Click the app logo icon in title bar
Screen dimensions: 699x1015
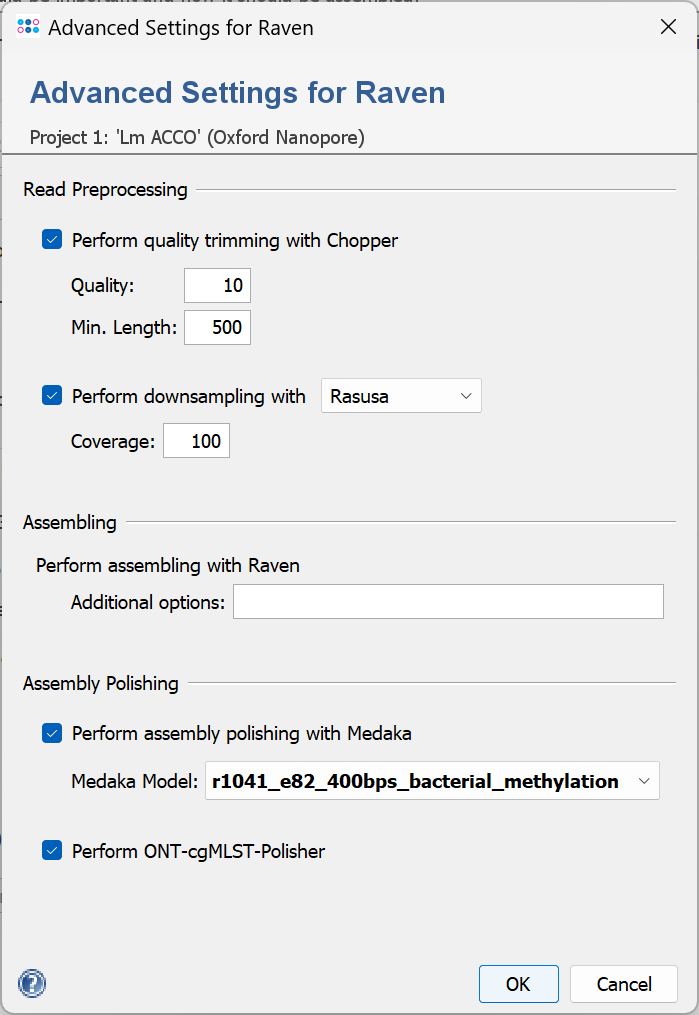[x=28, y=27]
